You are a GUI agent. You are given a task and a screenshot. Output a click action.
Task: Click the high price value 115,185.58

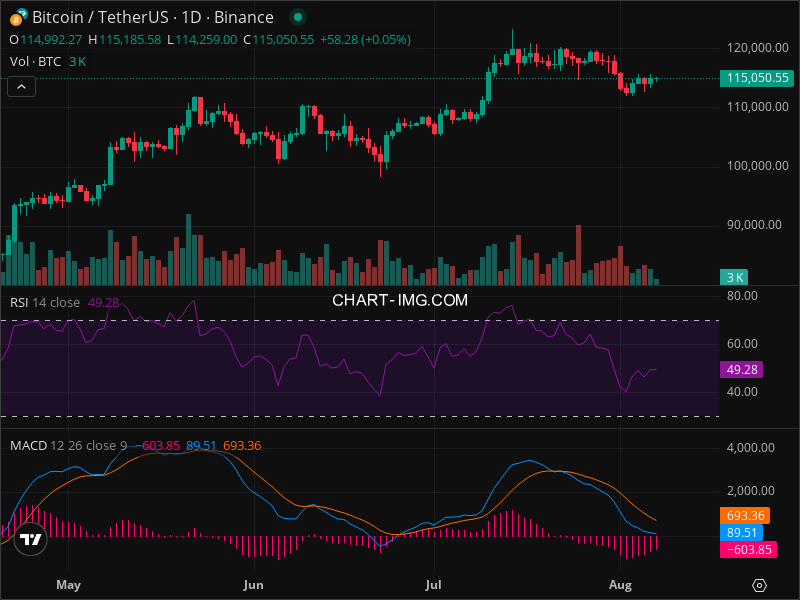(x=130, y=40)
